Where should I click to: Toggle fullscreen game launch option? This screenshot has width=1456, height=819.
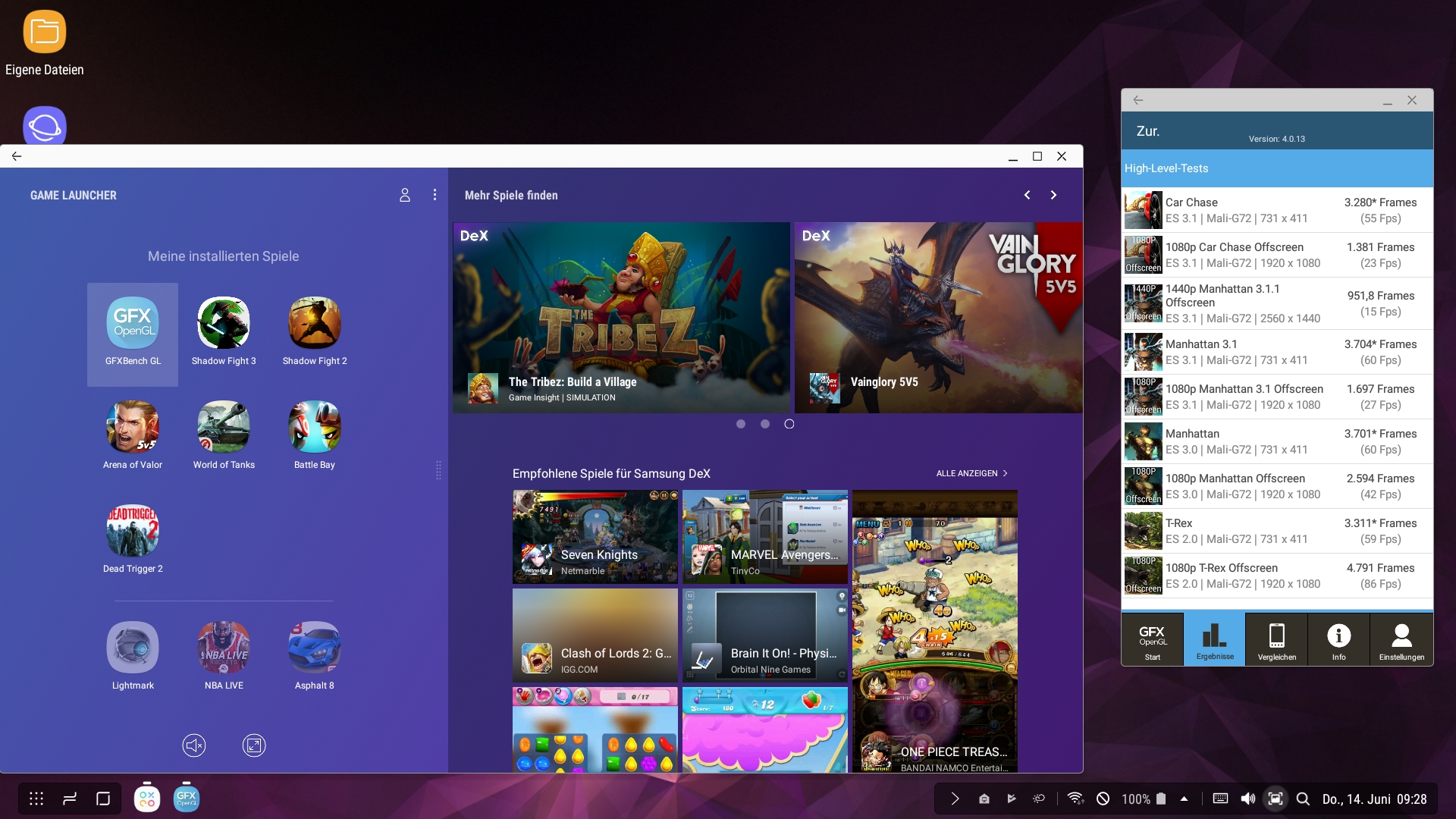254,745
